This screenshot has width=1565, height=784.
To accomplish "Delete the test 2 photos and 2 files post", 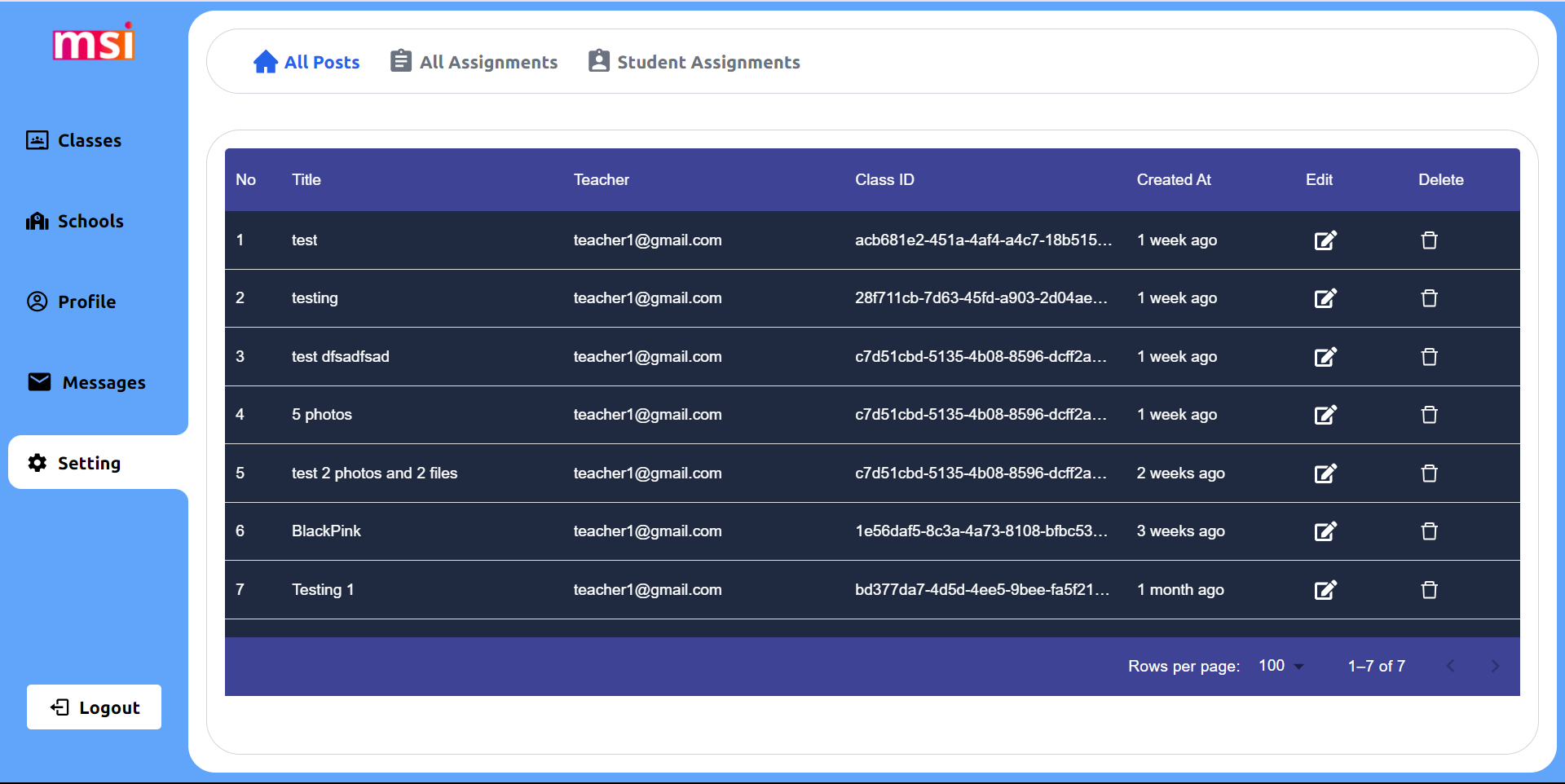I will pos(1430,473).
